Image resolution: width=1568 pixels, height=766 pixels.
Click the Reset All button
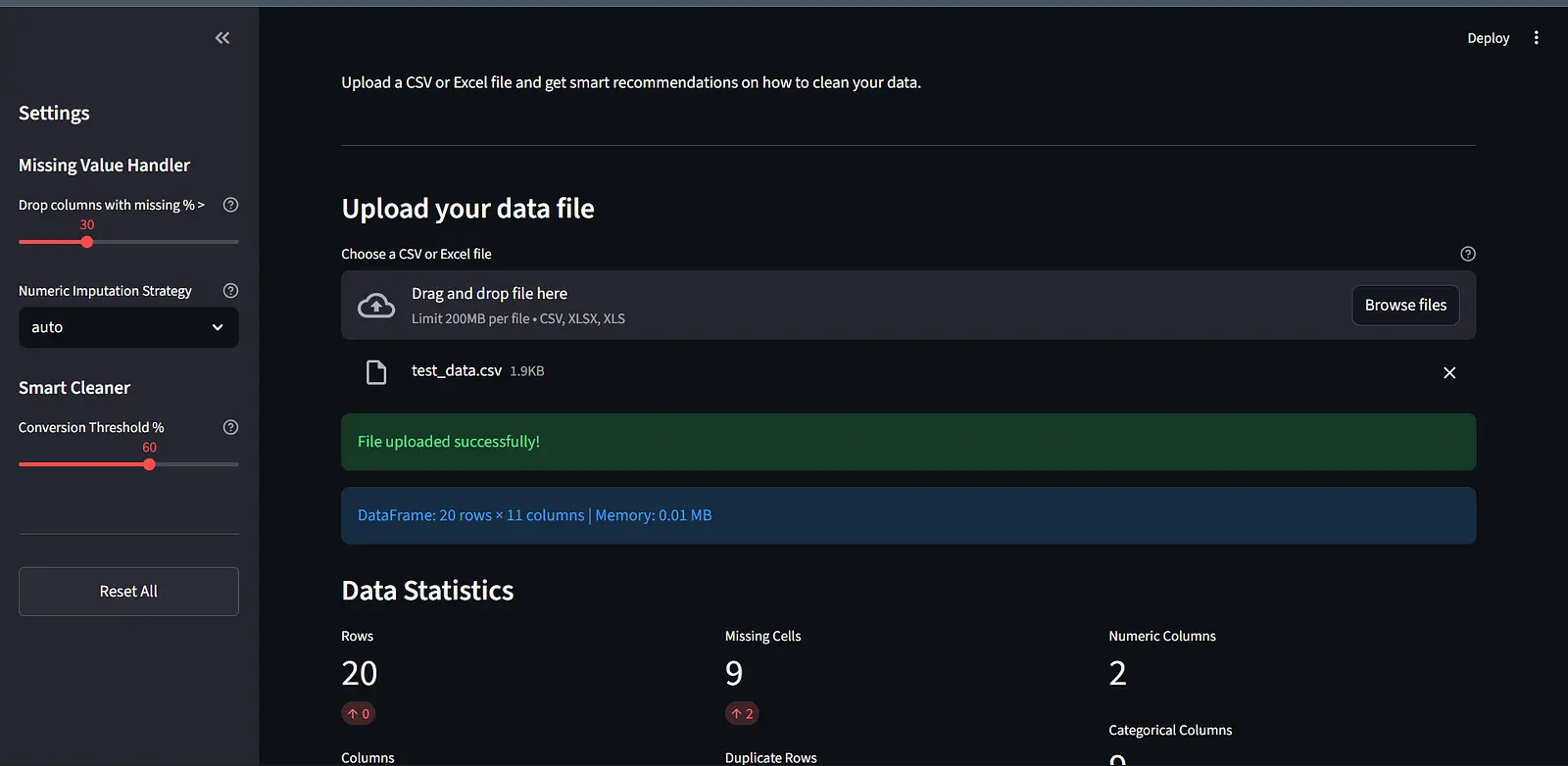128,592
